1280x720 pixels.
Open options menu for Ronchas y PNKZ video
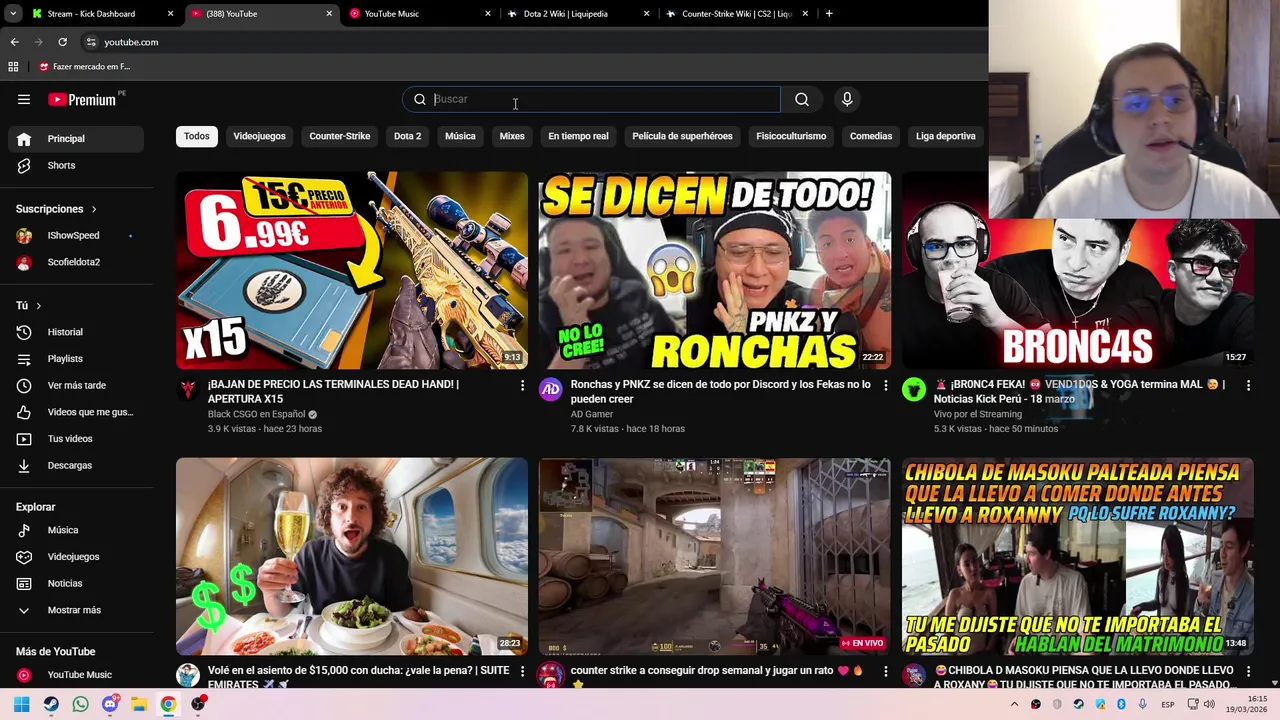(885, 385)
